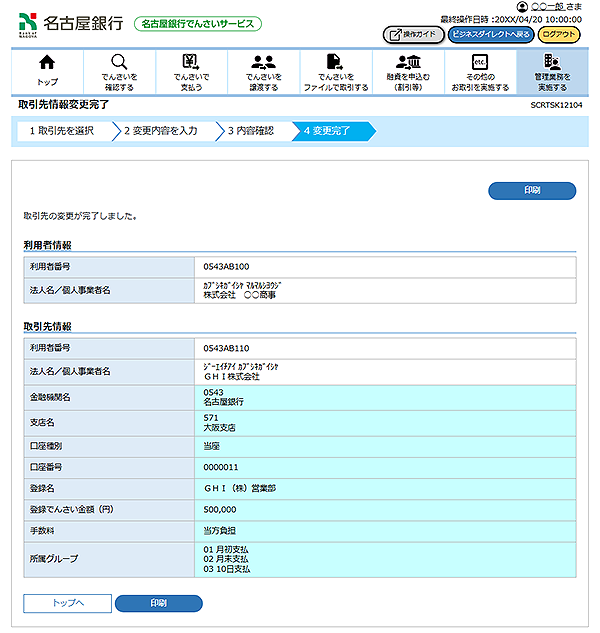600x633 pixels.
Task: Open the 操作ガイド help button
Action: pos(413,34)
